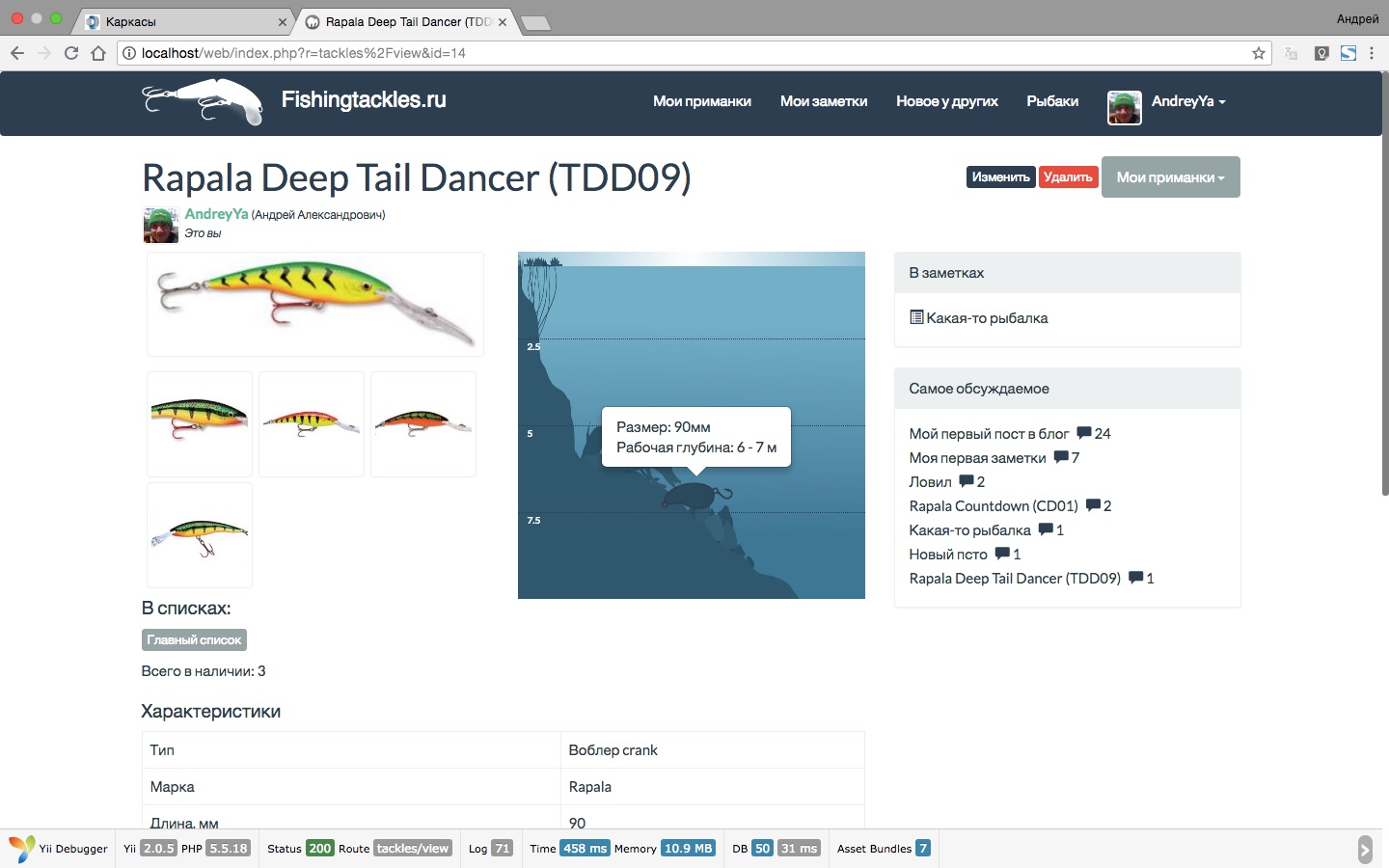Select the dark green and orange lure thumbnail
Viewport: 1389px width, 868px height.
point(423,424)
